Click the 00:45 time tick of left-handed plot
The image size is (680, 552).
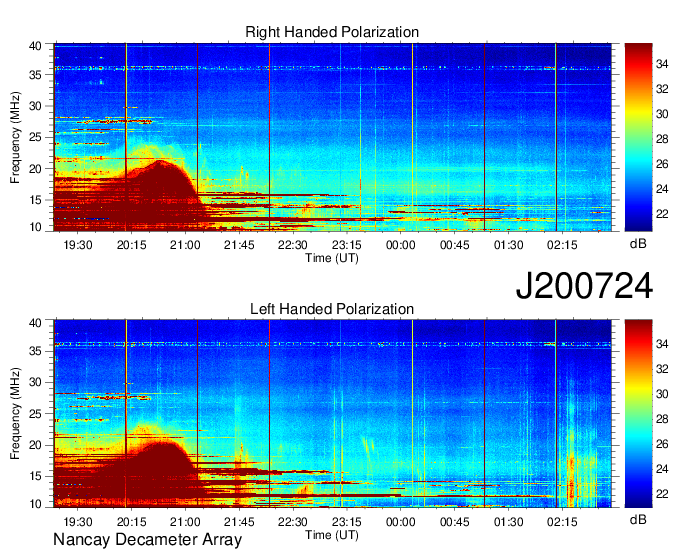tap(454, 522)
